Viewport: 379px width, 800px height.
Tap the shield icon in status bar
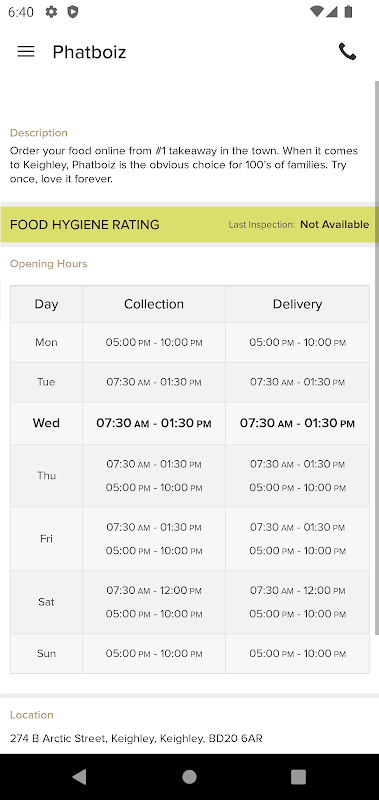73,12
